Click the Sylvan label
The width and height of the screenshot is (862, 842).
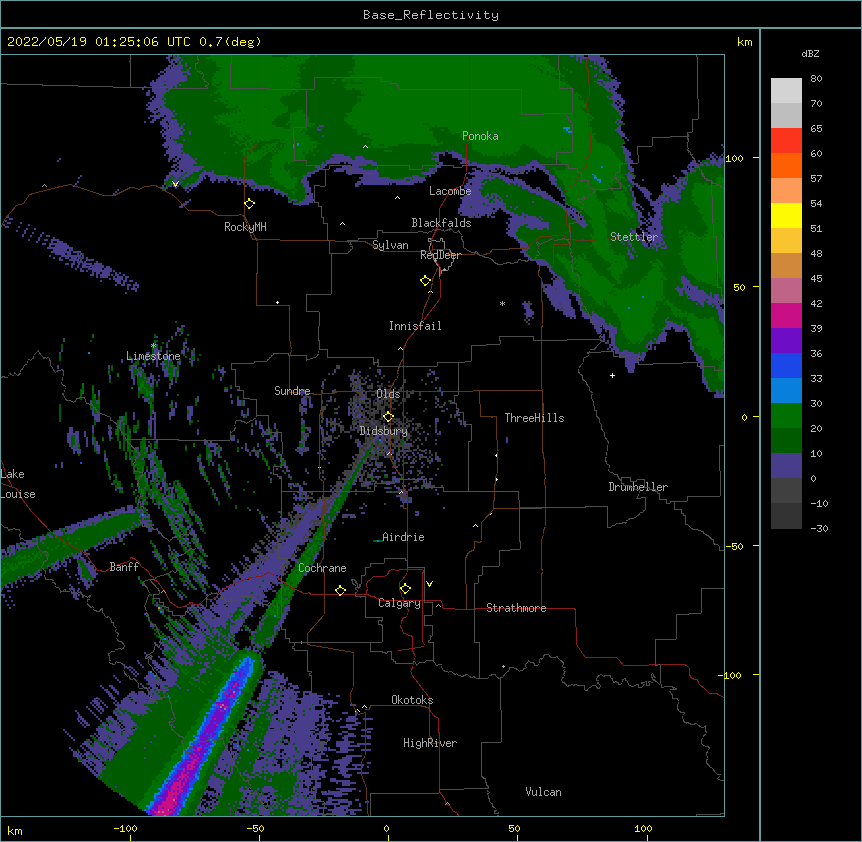point(390,245)
